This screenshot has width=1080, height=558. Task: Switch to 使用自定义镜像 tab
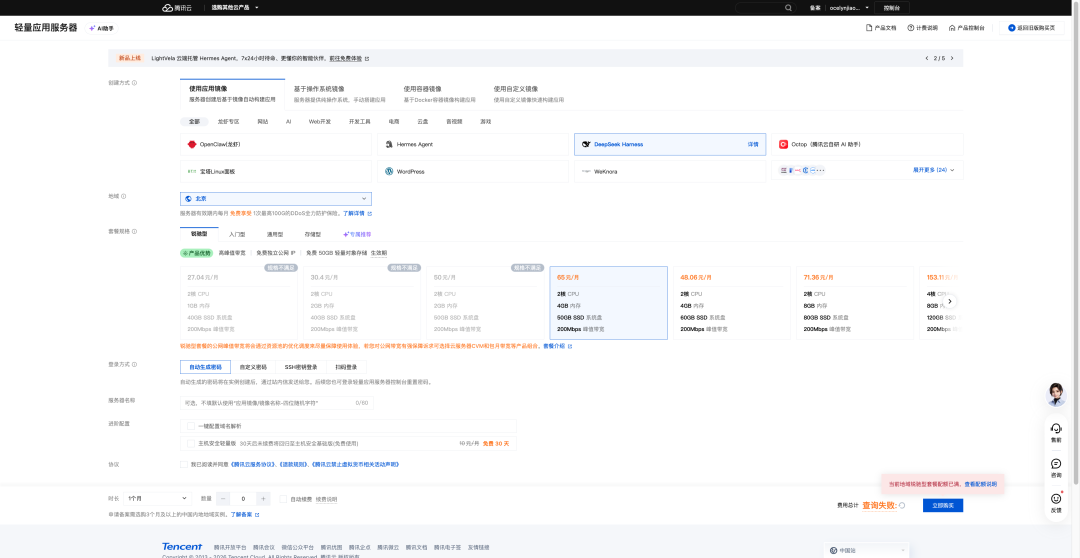click(528, 94)
